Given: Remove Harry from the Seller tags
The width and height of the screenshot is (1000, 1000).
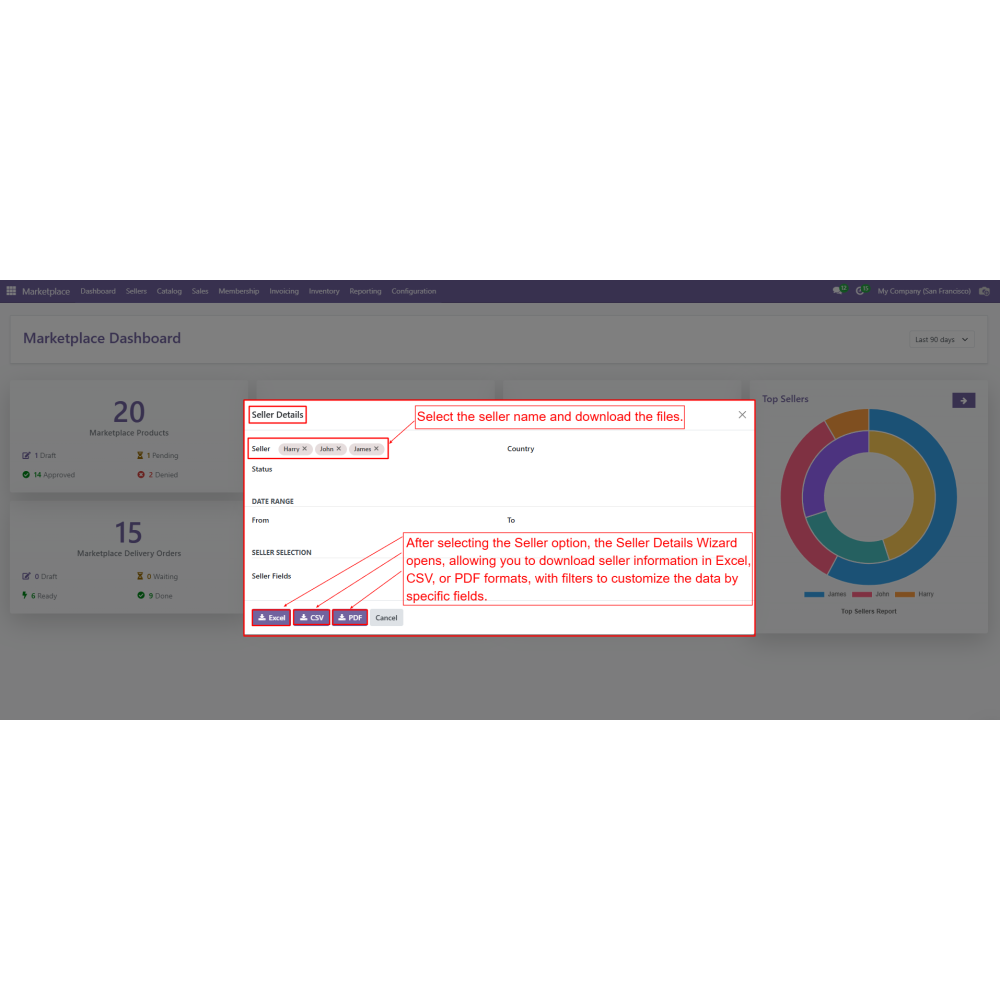Looking at the screenshot, I should (x=305, y=449).
